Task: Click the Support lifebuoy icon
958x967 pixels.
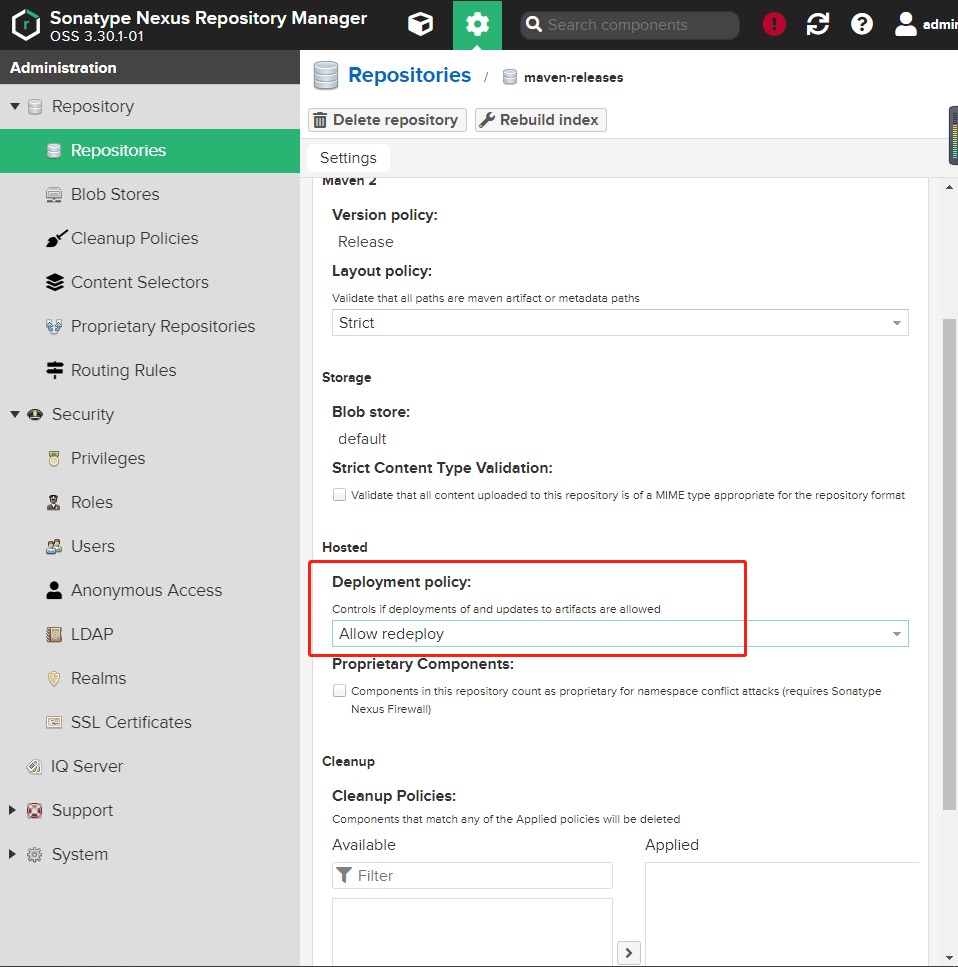Action: pos(35,810)
